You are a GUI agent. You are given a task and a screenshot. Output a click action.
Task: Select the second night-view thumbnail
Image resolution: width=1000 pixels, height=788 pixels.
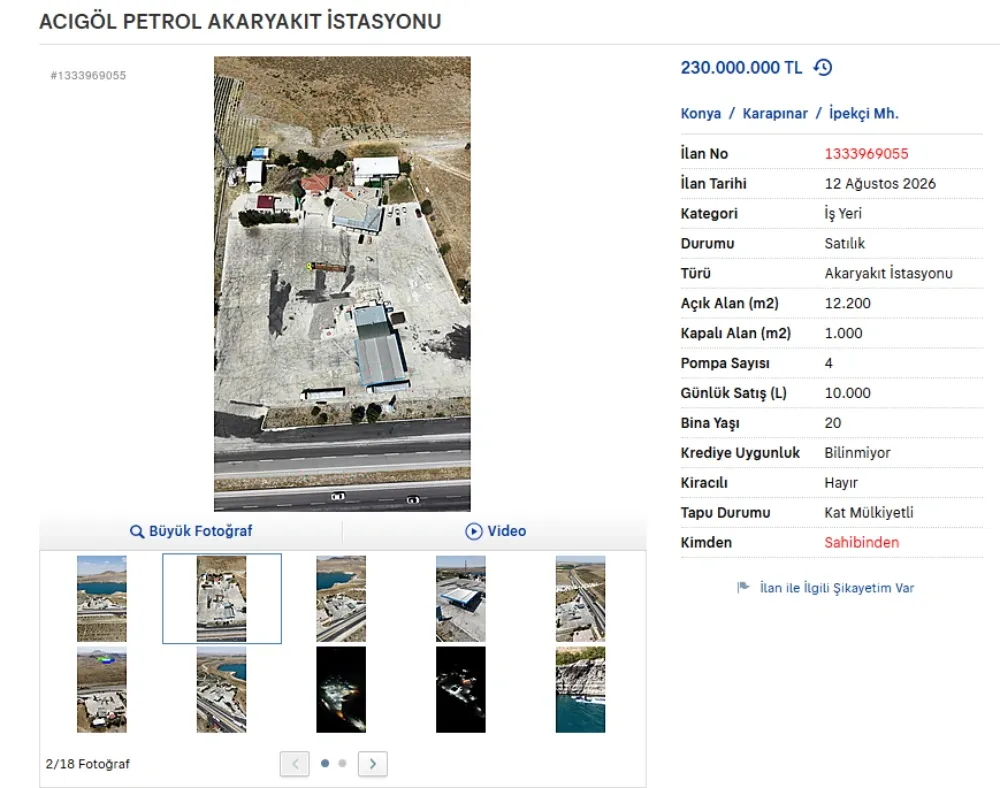click(x=460, y=690)
